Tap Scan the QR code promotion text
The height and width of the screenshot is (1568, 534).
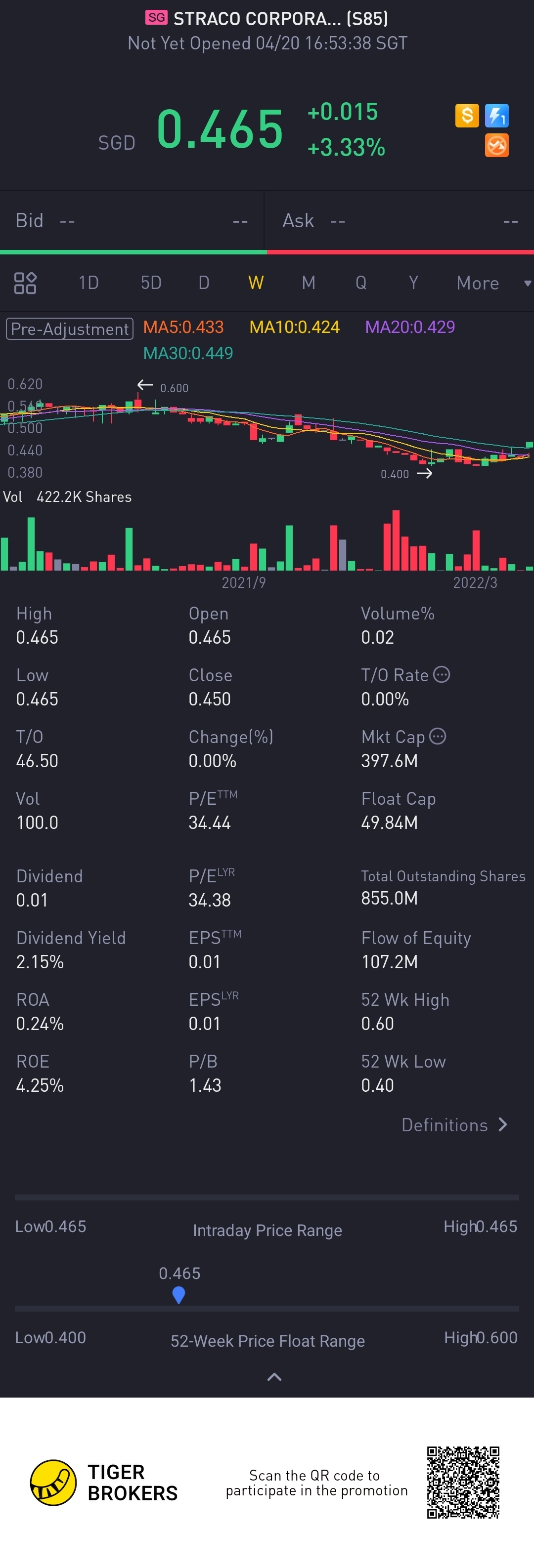(316, 1483)
